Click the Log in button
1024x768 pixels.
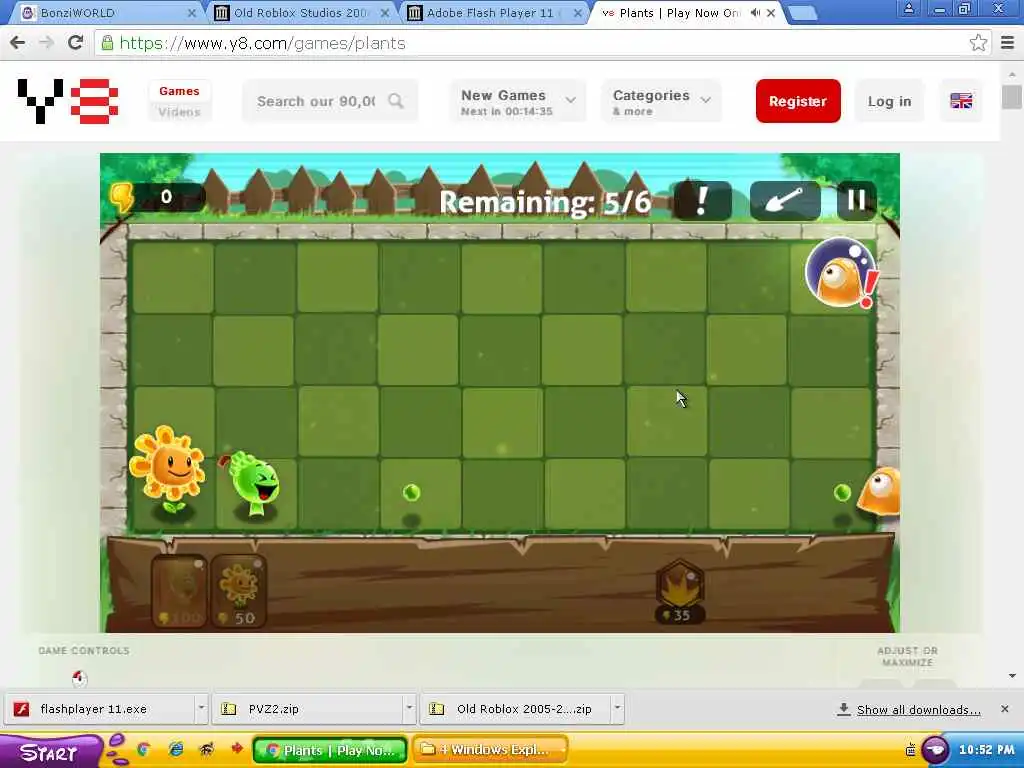point(889,101)
